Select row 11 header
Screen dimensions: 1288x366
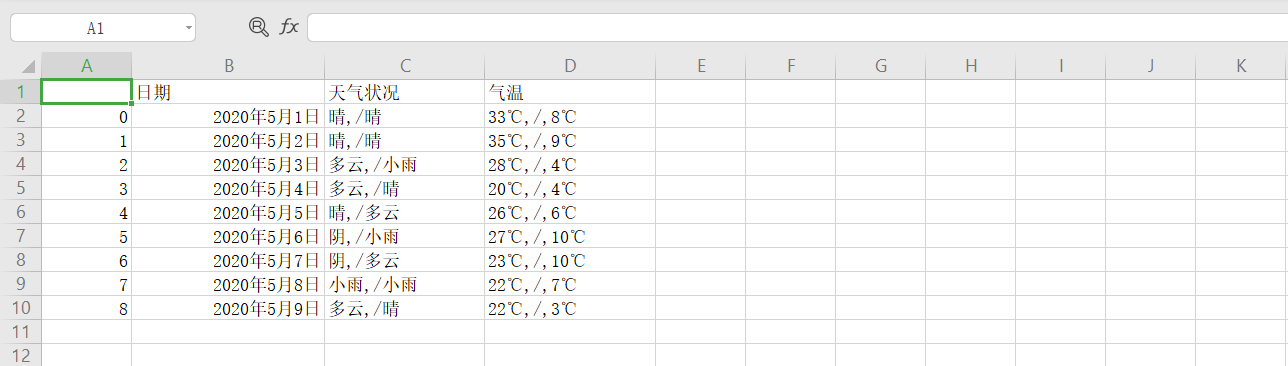click(x=20, y=332)
